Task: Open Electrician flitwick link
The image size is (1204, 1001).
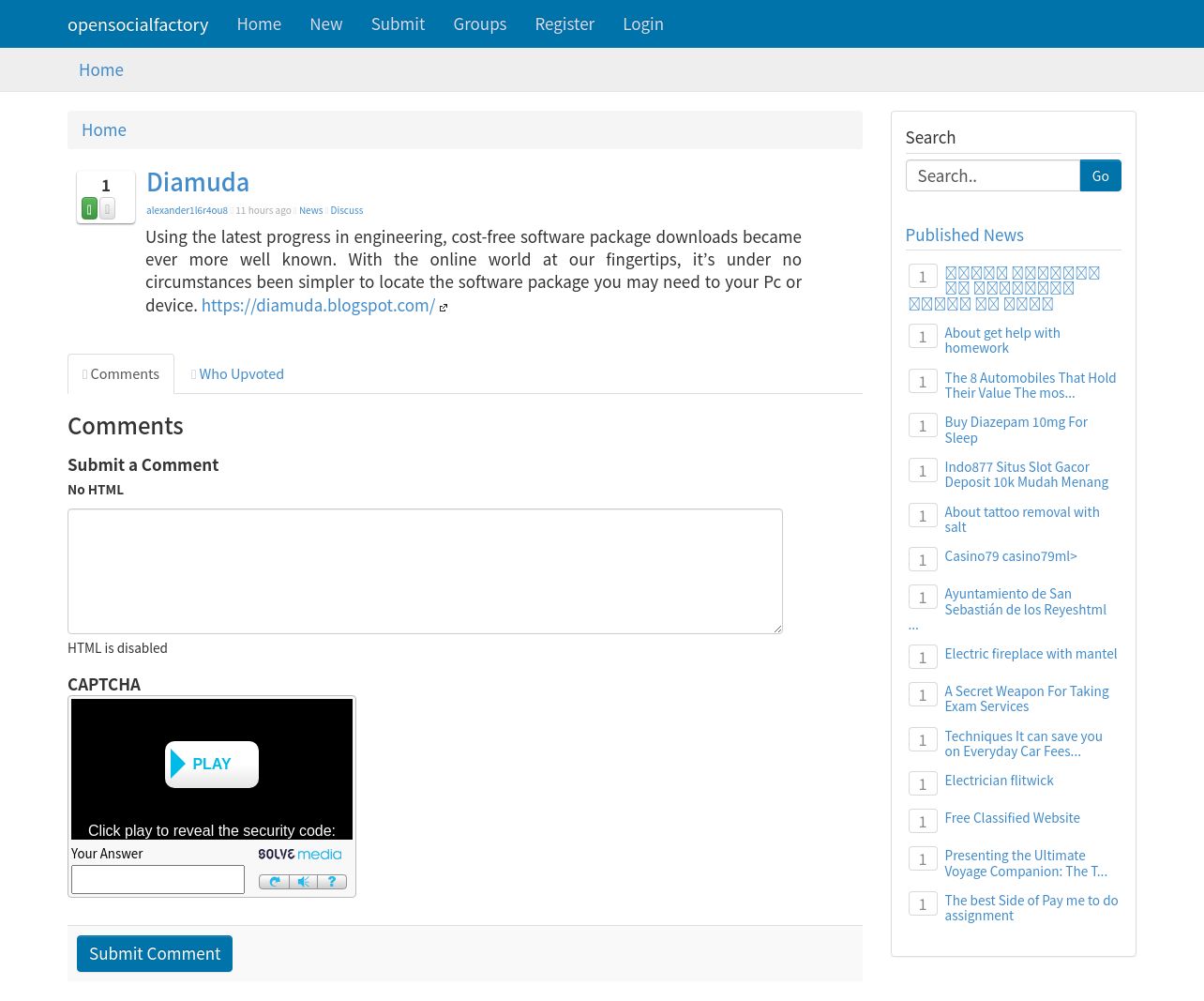Action: point(999,781)
